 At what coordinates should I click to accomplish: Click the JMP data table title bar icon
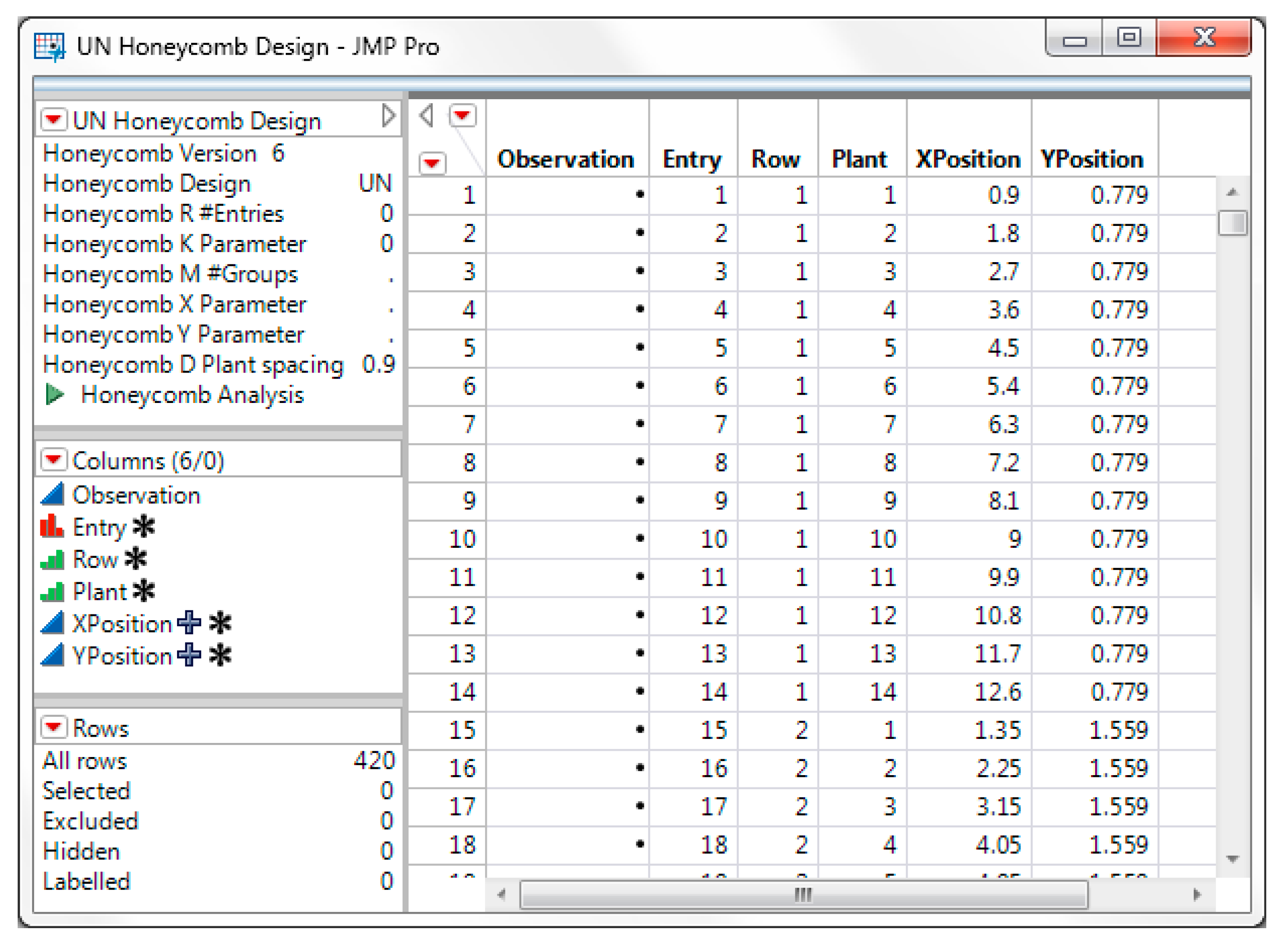pos(49,46)
